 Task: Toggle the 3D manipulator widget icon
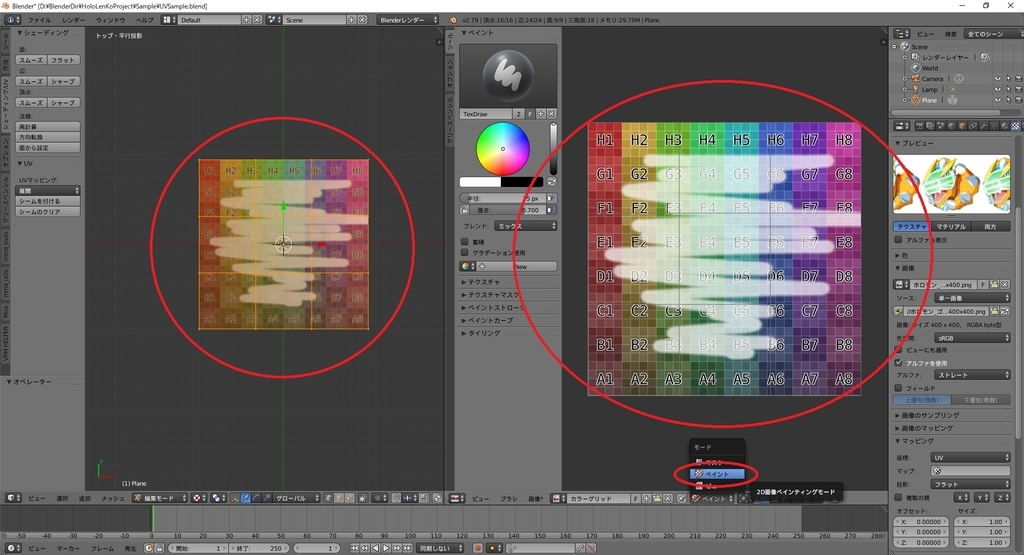tap(235, 498)
